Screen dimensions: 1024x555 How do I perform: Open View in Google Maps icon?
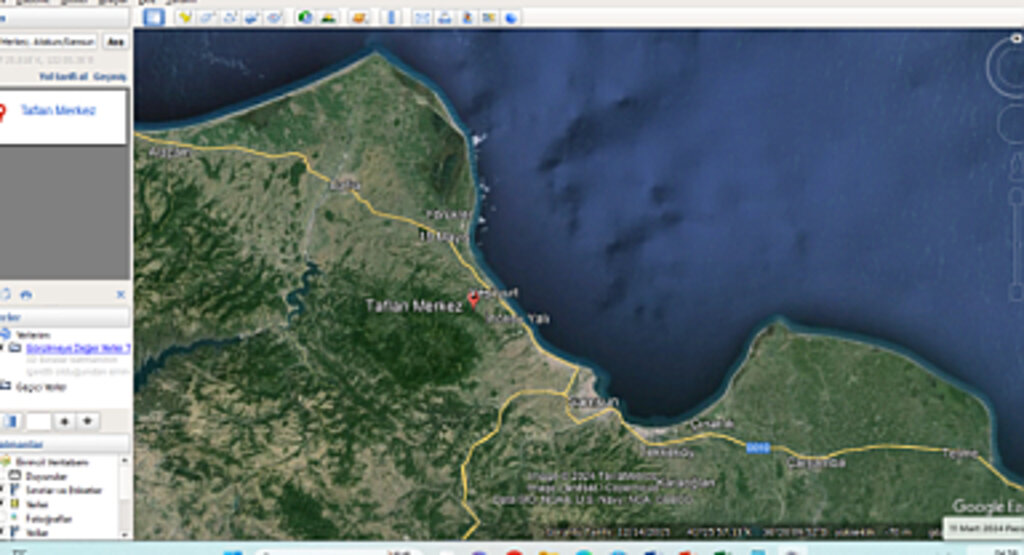click(x=488, y=18)
